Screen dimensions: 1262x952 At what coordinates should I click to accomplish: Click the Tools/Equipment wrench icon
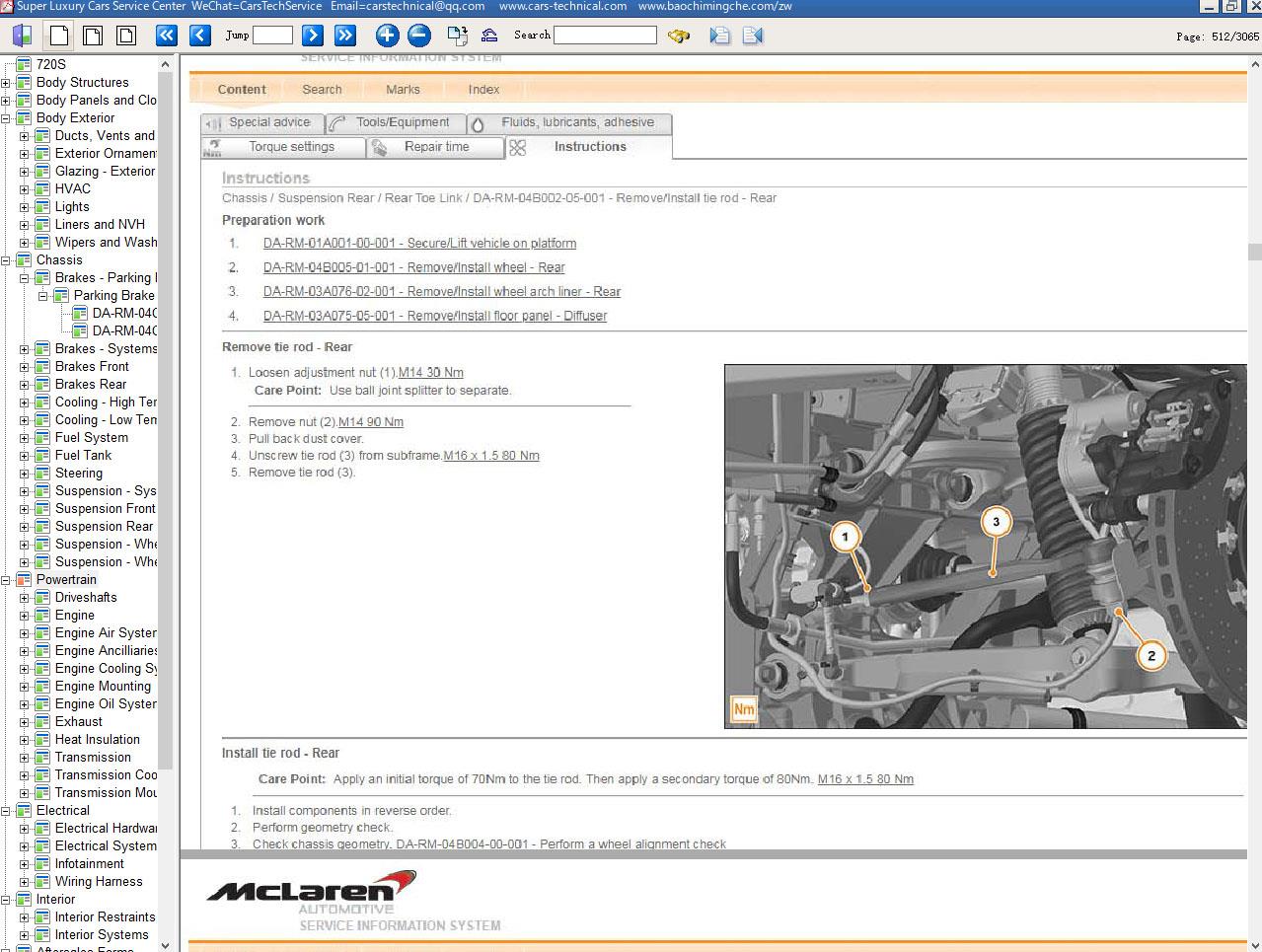click(337, 123)
